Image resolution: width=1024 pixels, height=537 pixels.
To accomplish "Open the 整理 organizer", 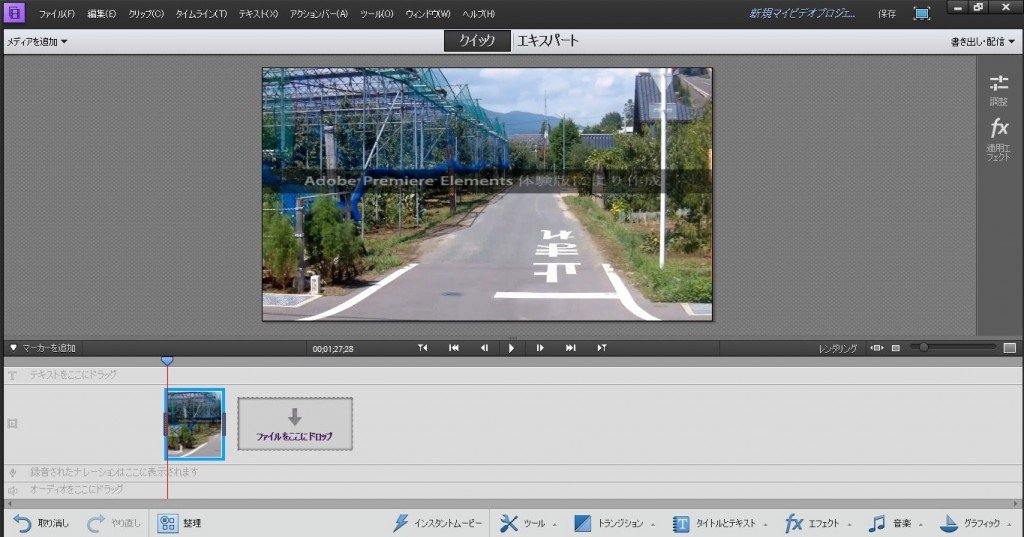I will click(180, 523).
